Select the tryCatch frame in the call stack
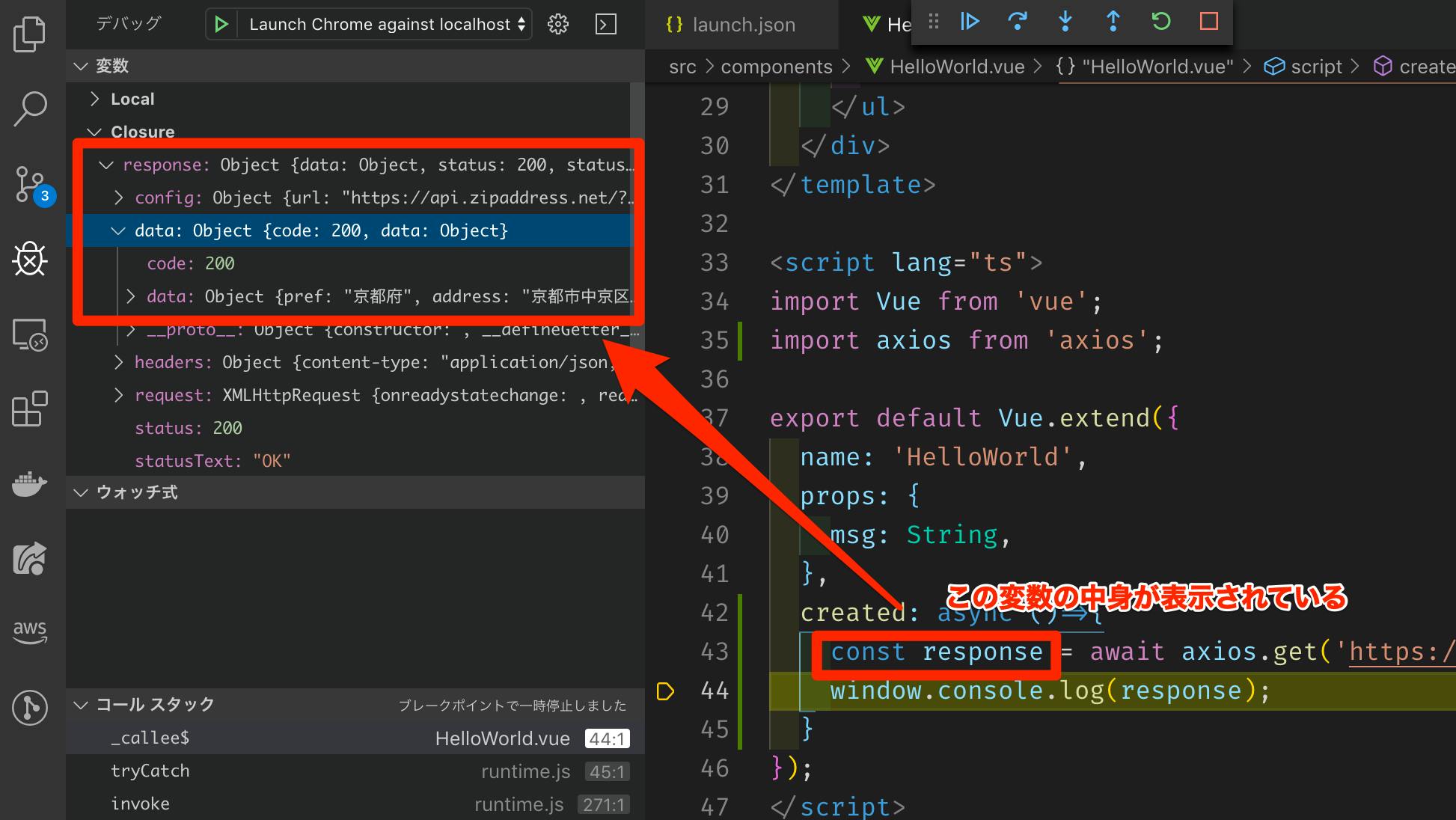The image size is (1456, 820). pyautogui.click(x=150, y=771)
